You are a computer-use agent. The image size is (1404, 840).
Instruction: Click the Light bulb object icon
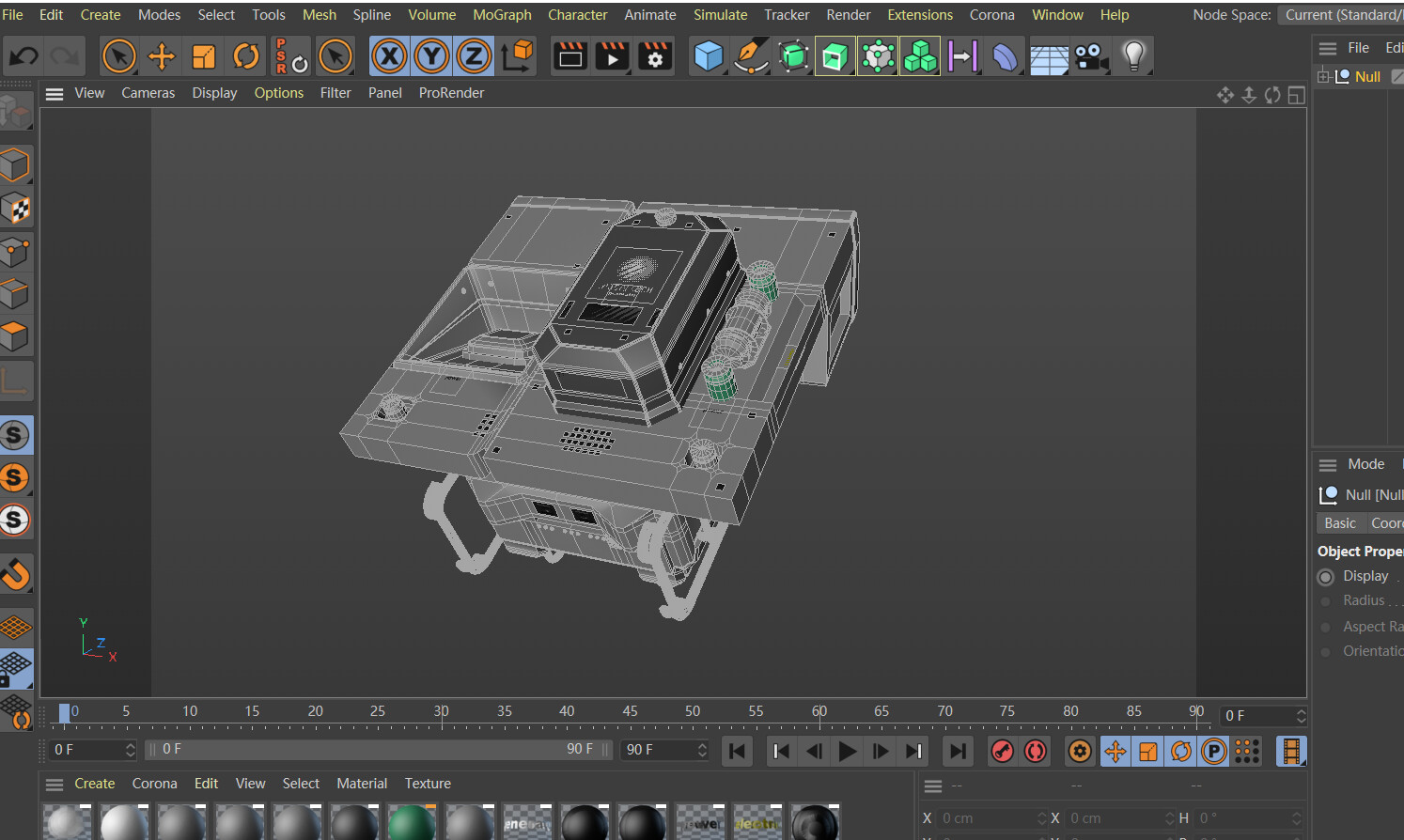[1134, 56]
